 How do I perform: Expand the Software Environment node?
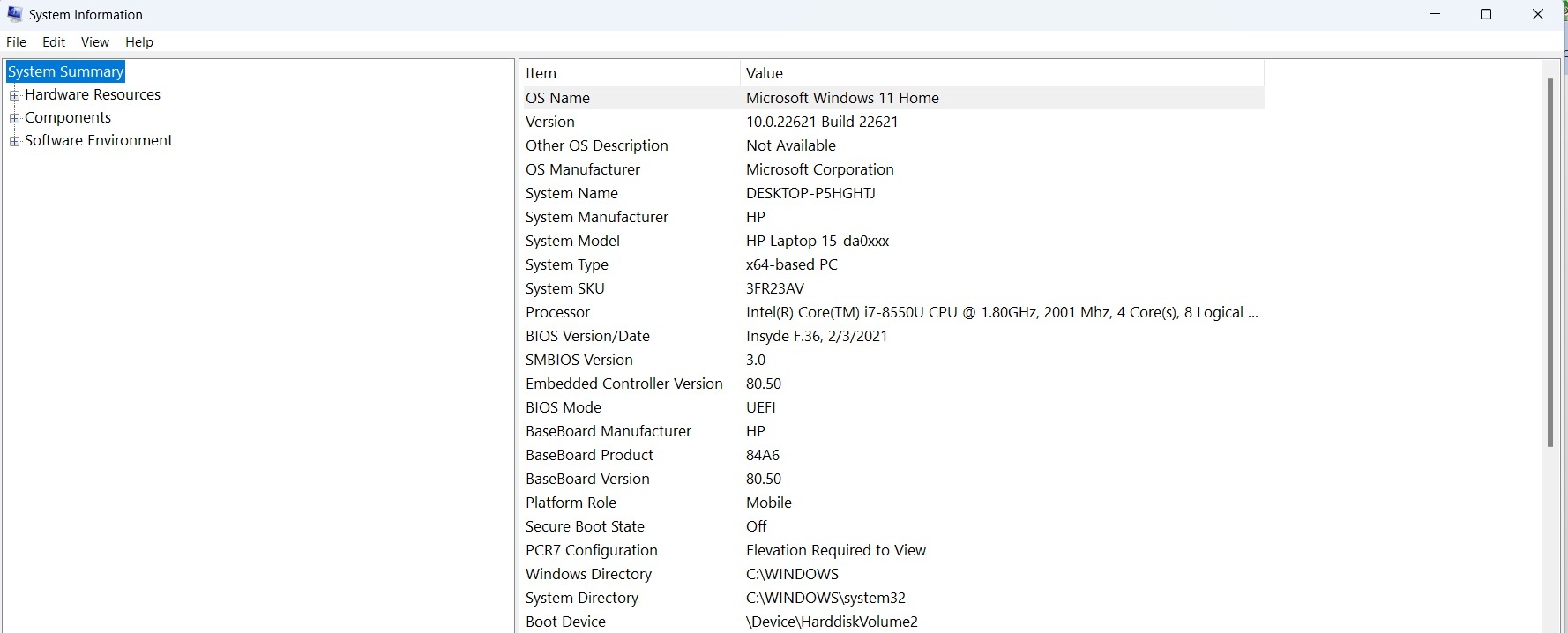pos(14,141)
